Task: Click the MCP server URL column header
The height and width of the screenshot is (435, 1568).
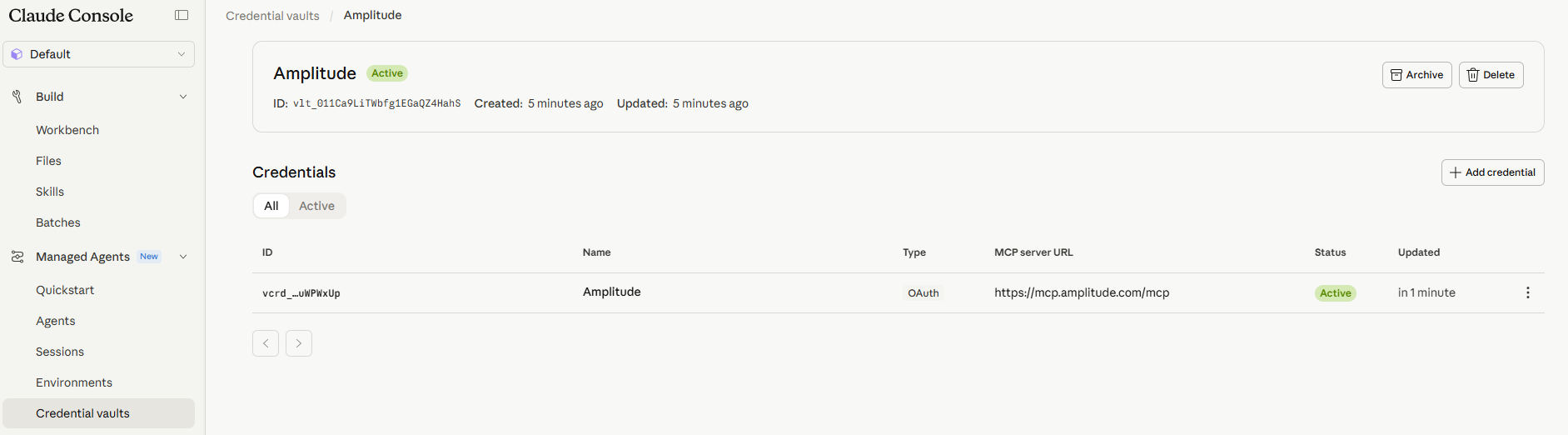Action: click(x=1033, y=252)
